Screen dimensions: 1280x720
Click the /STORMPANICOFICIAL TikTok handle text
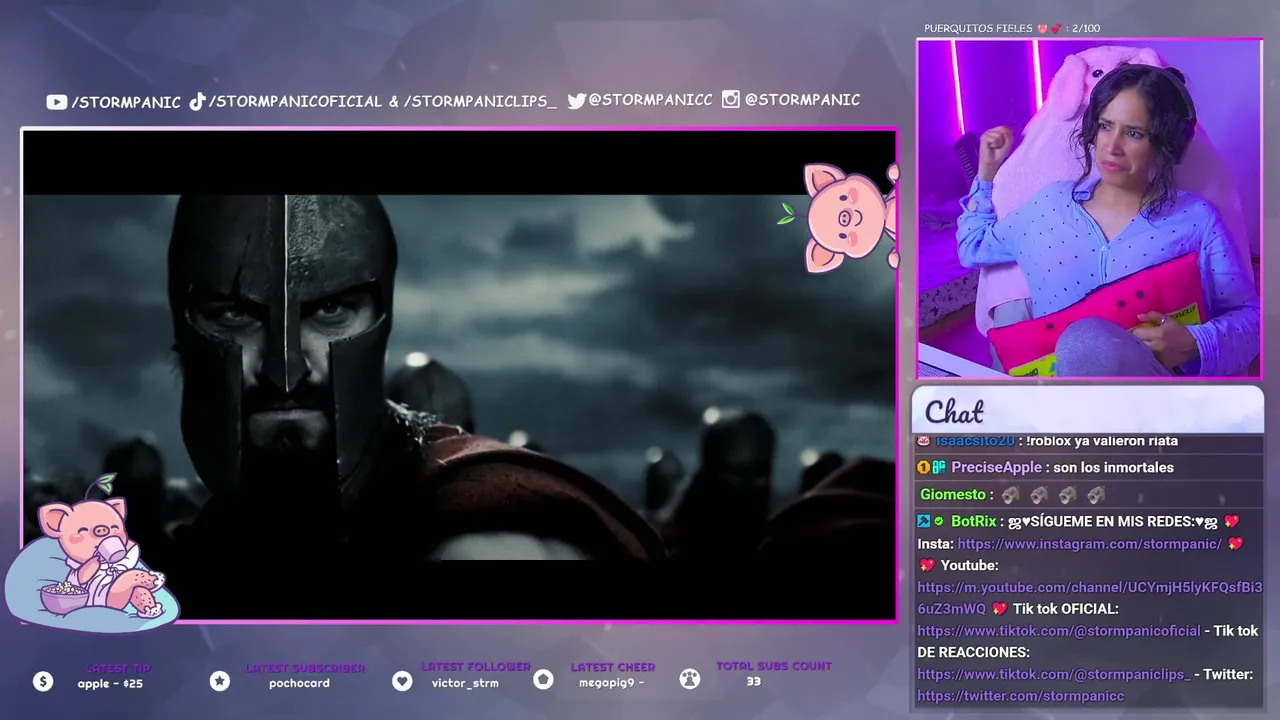pos(296,101)
